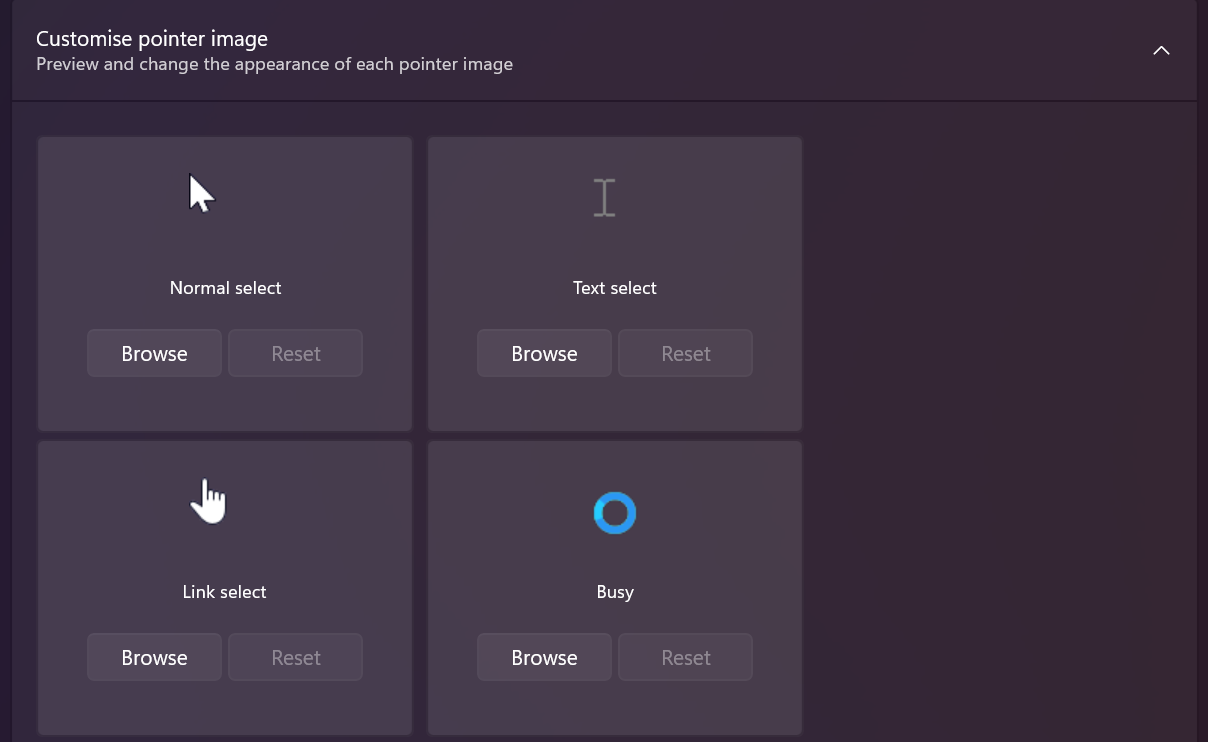
Task: Reset the Text select pointer image
Action: tap(685, 354)
